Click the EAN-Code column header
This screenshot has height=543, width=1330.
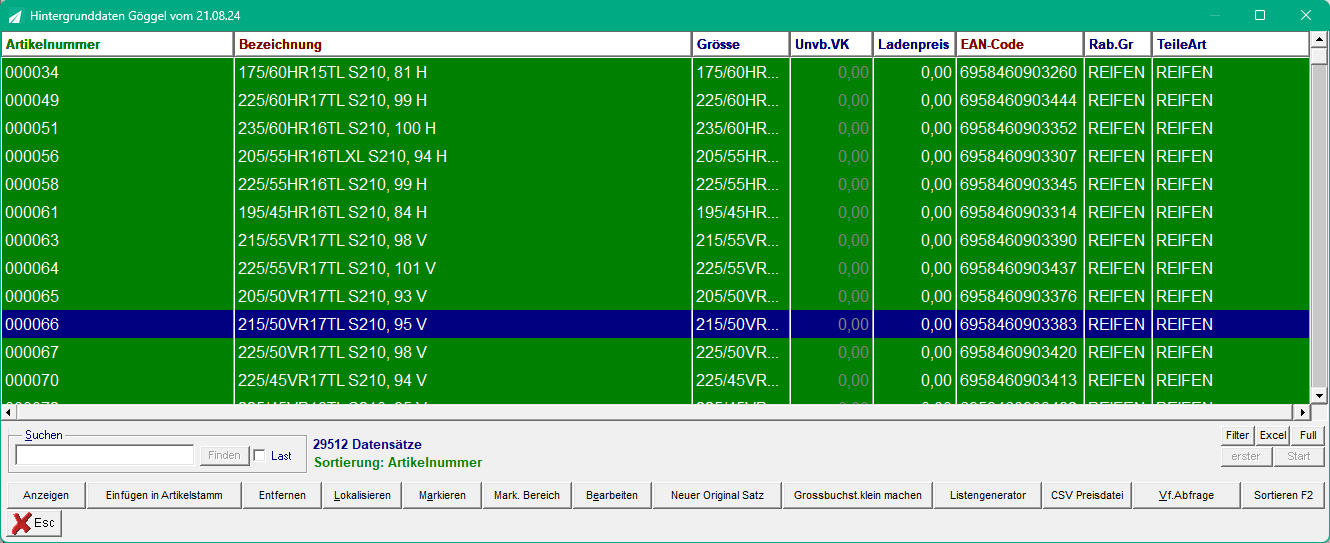(x=1020, y=44)
